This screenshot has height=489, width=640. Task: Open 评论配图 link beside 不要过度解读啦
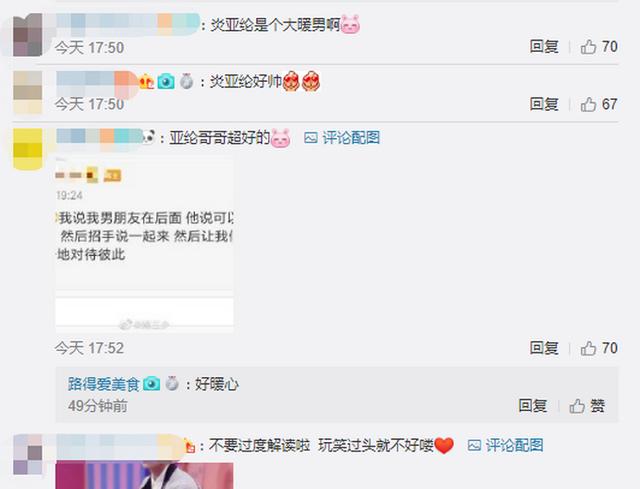(505, 445)
